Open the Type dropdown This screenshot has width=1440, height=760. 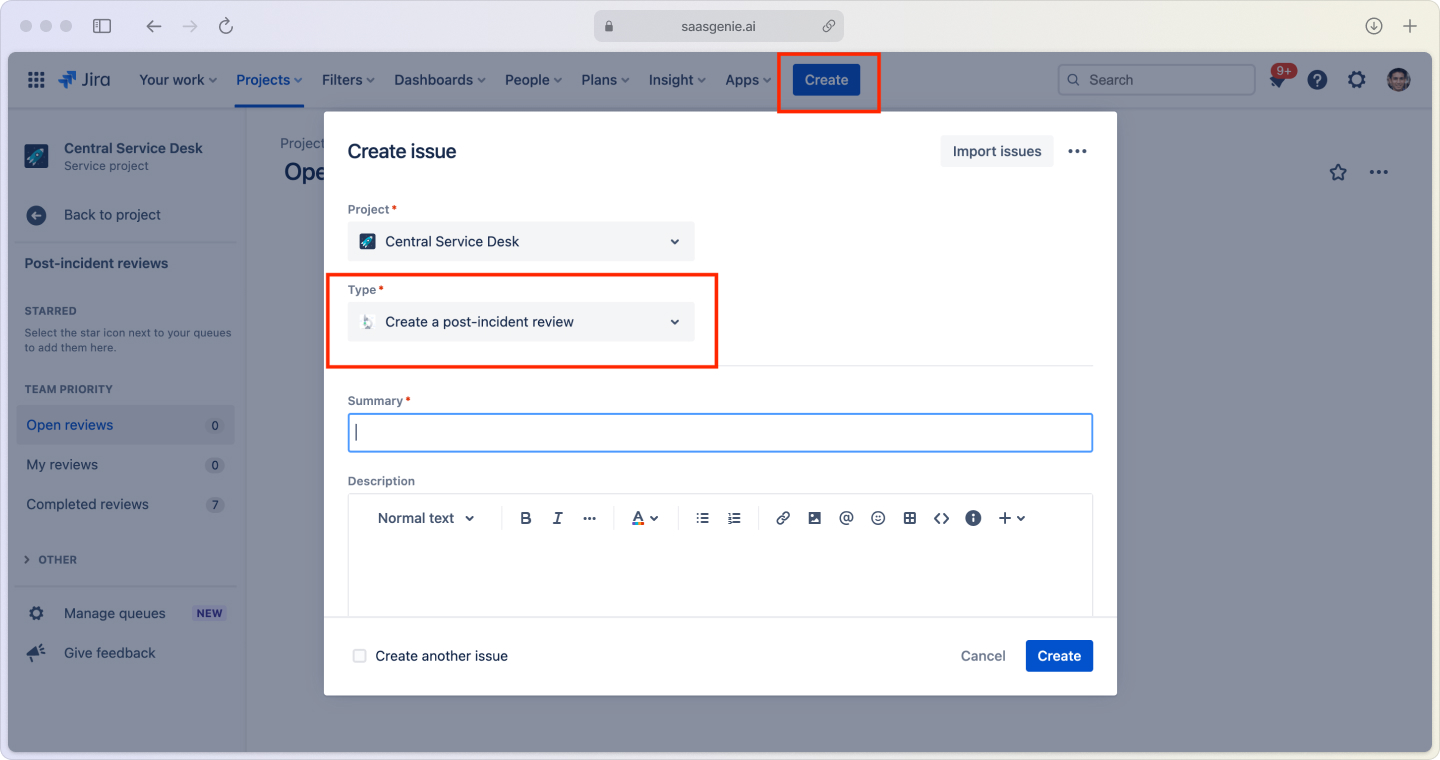click(521, 322)
